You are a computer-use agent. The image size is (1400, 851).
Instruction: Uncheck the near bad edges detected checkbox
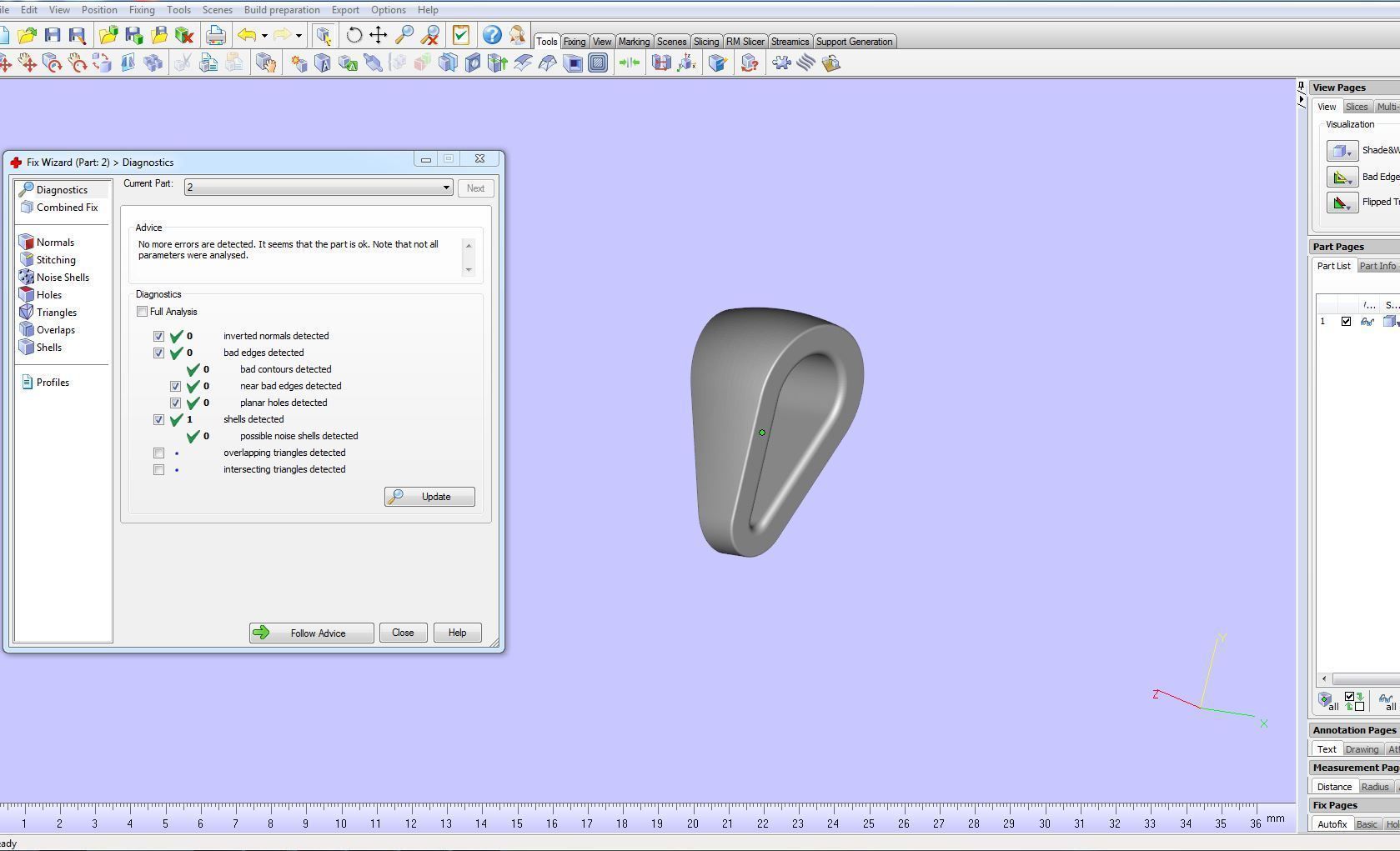pos(175,387)
